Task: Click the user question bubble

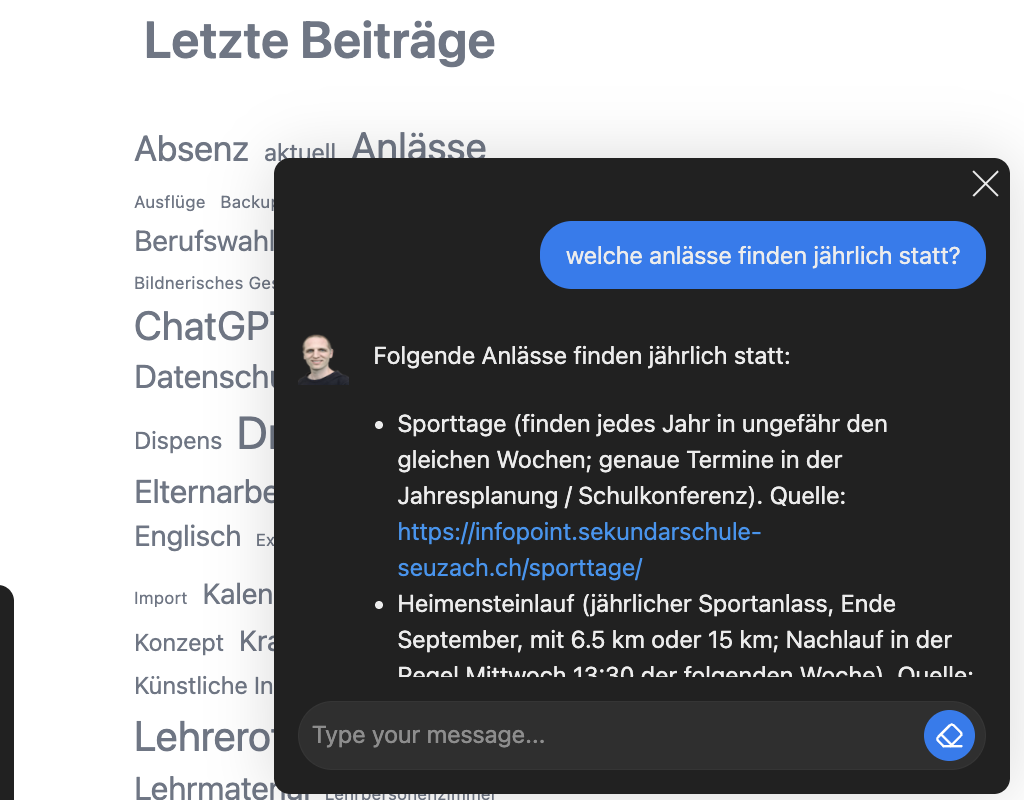Action: point(762,255)
